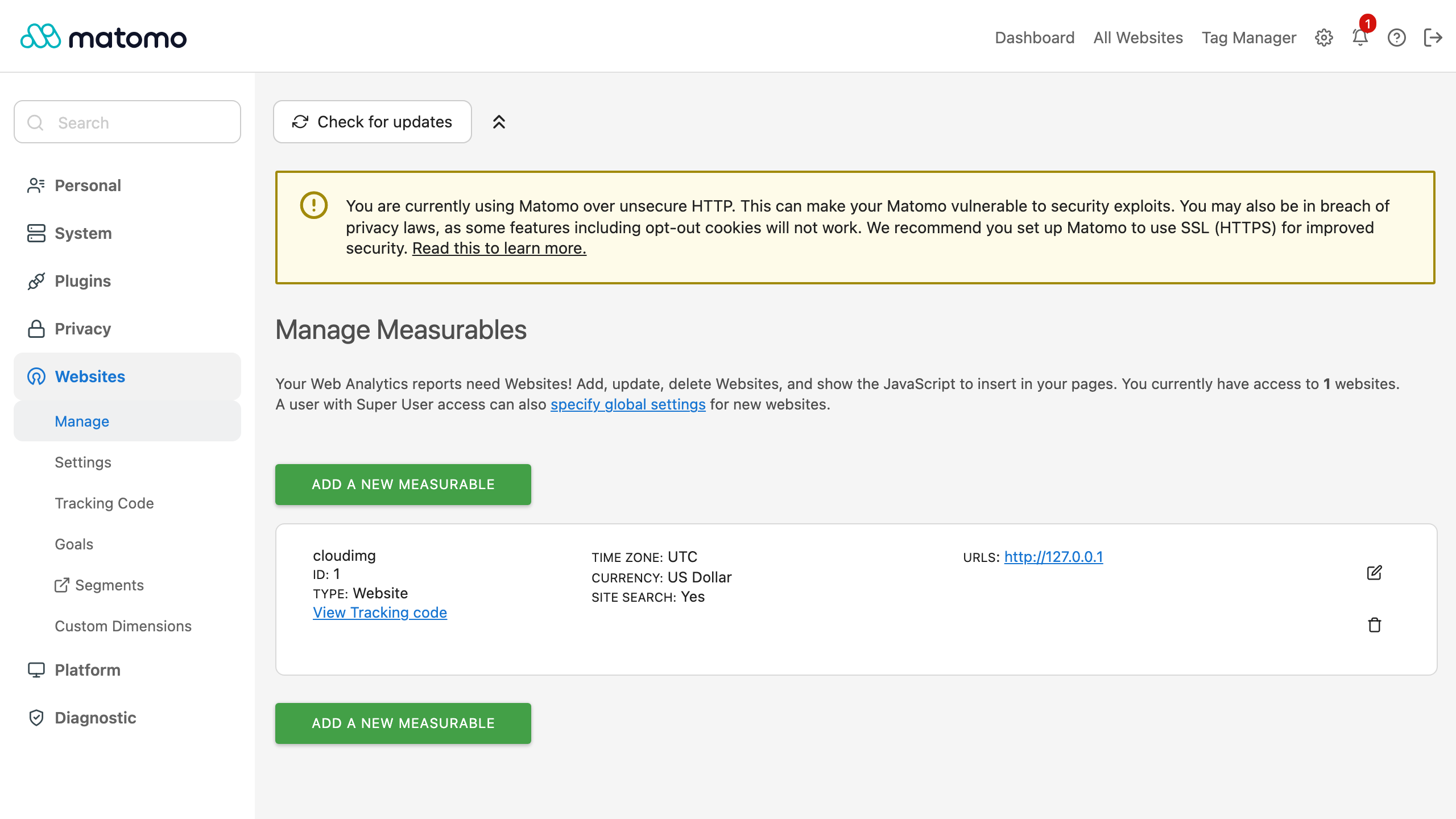This screenshot has width=1456, height=819.
Task: Collapse notifications with double chevron icon
Action: 499,122
